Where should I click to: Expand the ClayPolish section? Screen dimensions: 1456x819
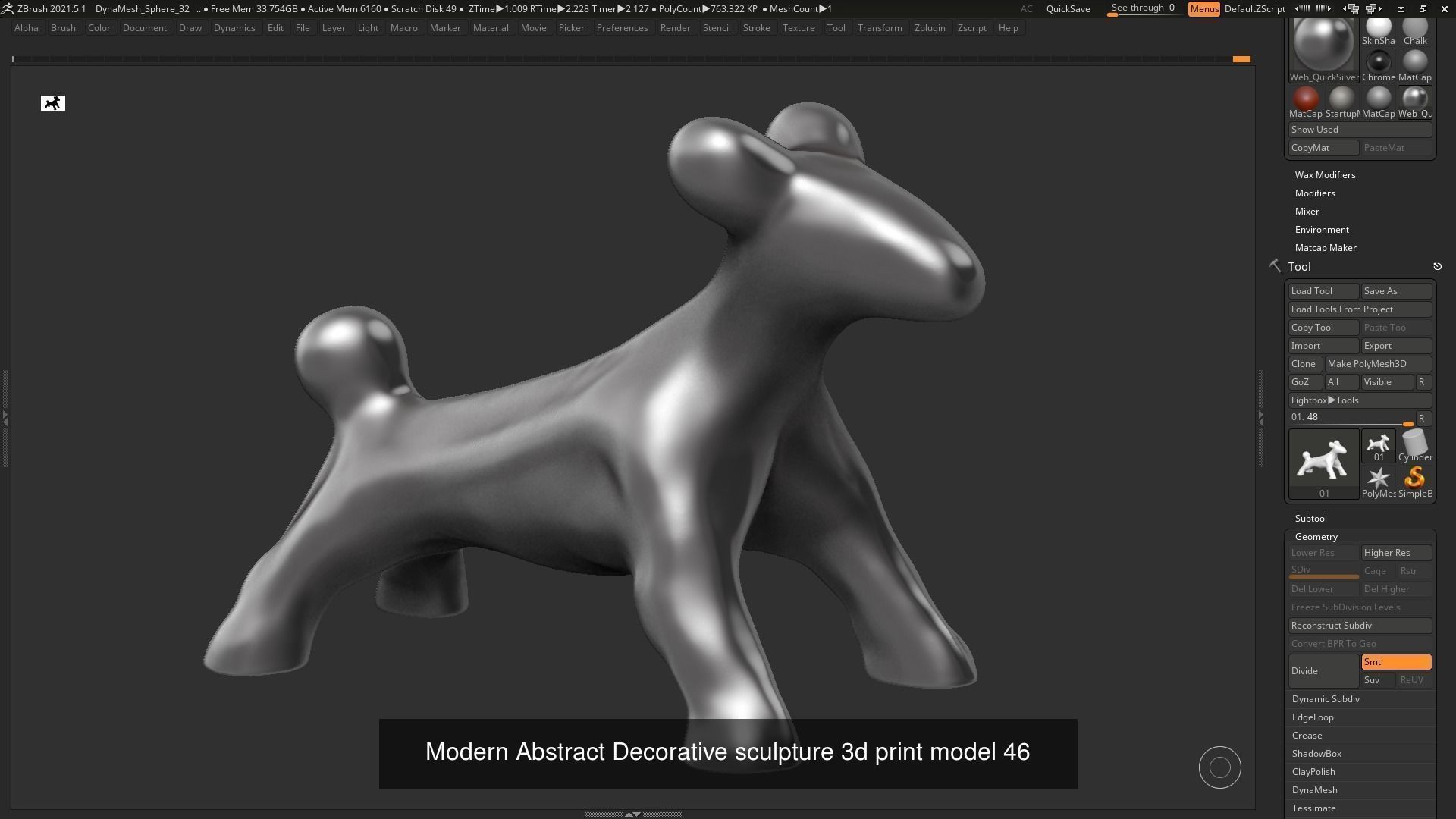tap(1313, 772)
